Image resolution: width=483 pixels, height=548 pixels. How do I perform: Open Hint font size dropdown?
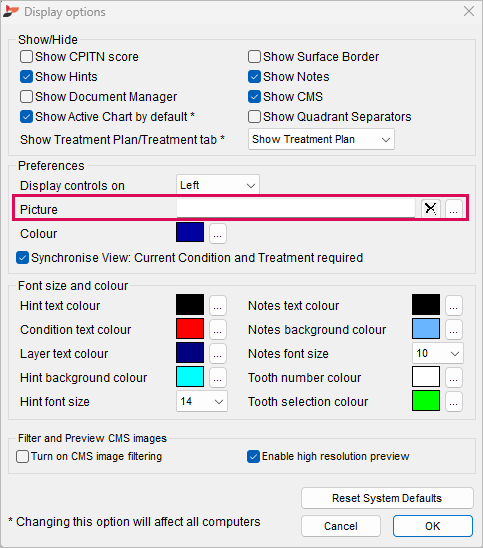(x=202, y=401)
